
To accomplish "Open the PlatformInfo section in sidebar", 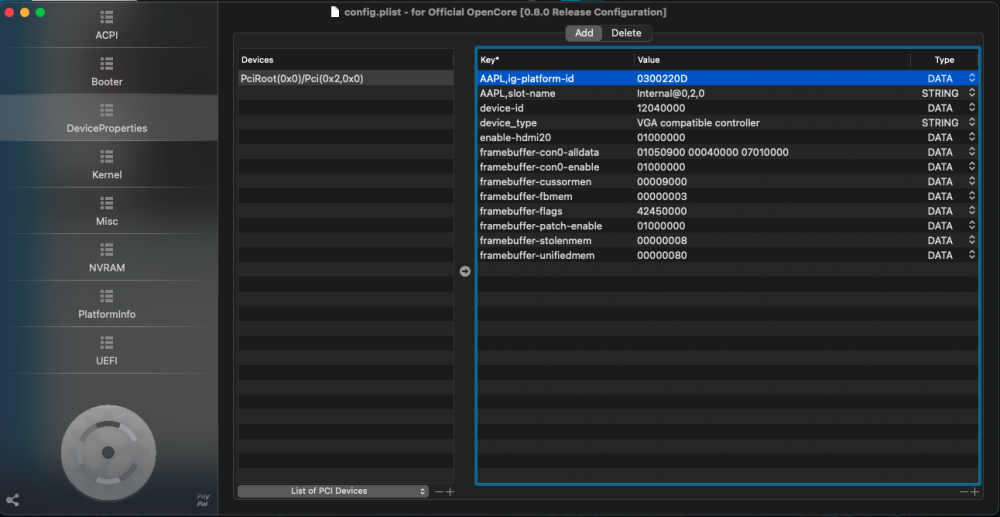I will (x=107, y=305).
